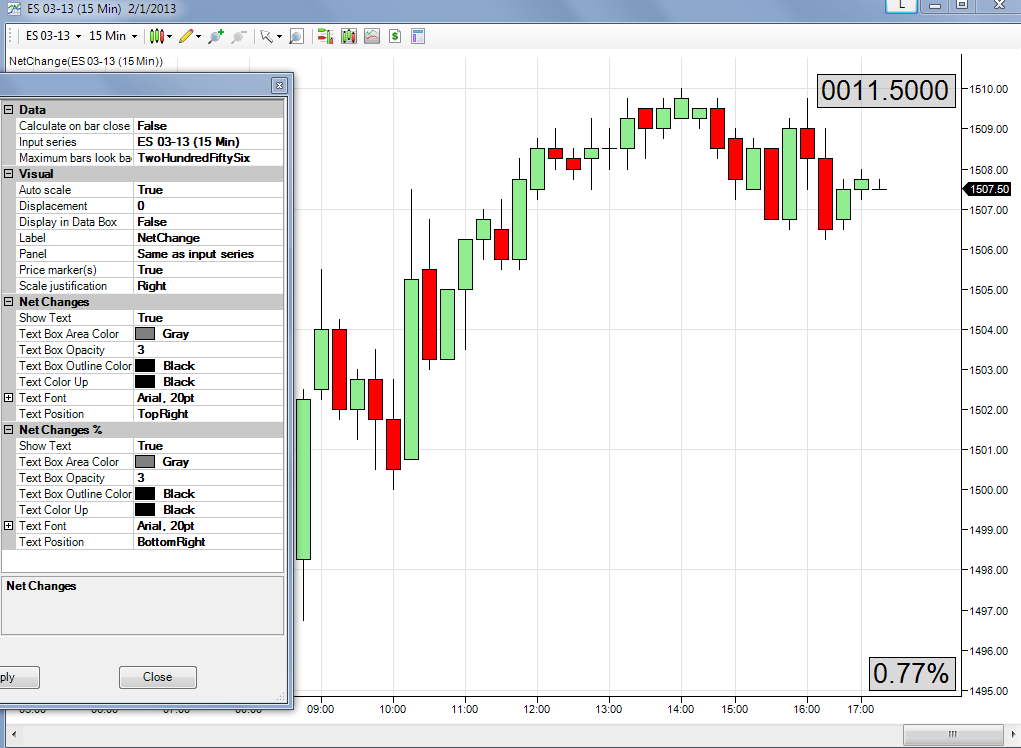1021x748 pixels.
Task: Select the Input series value ES 03-13
Action: (x=208, y=141)
